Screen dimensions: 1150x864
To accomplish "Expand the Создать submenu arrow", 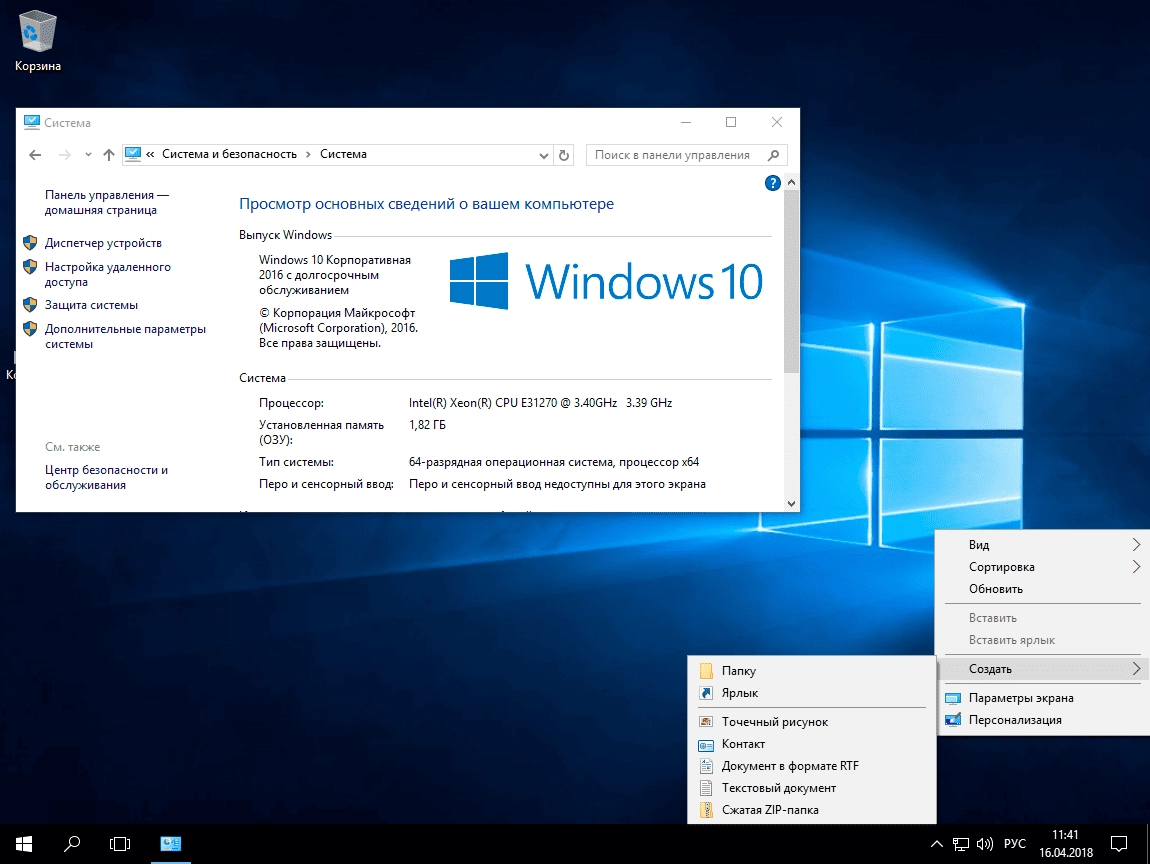I will coord(1136,668).
